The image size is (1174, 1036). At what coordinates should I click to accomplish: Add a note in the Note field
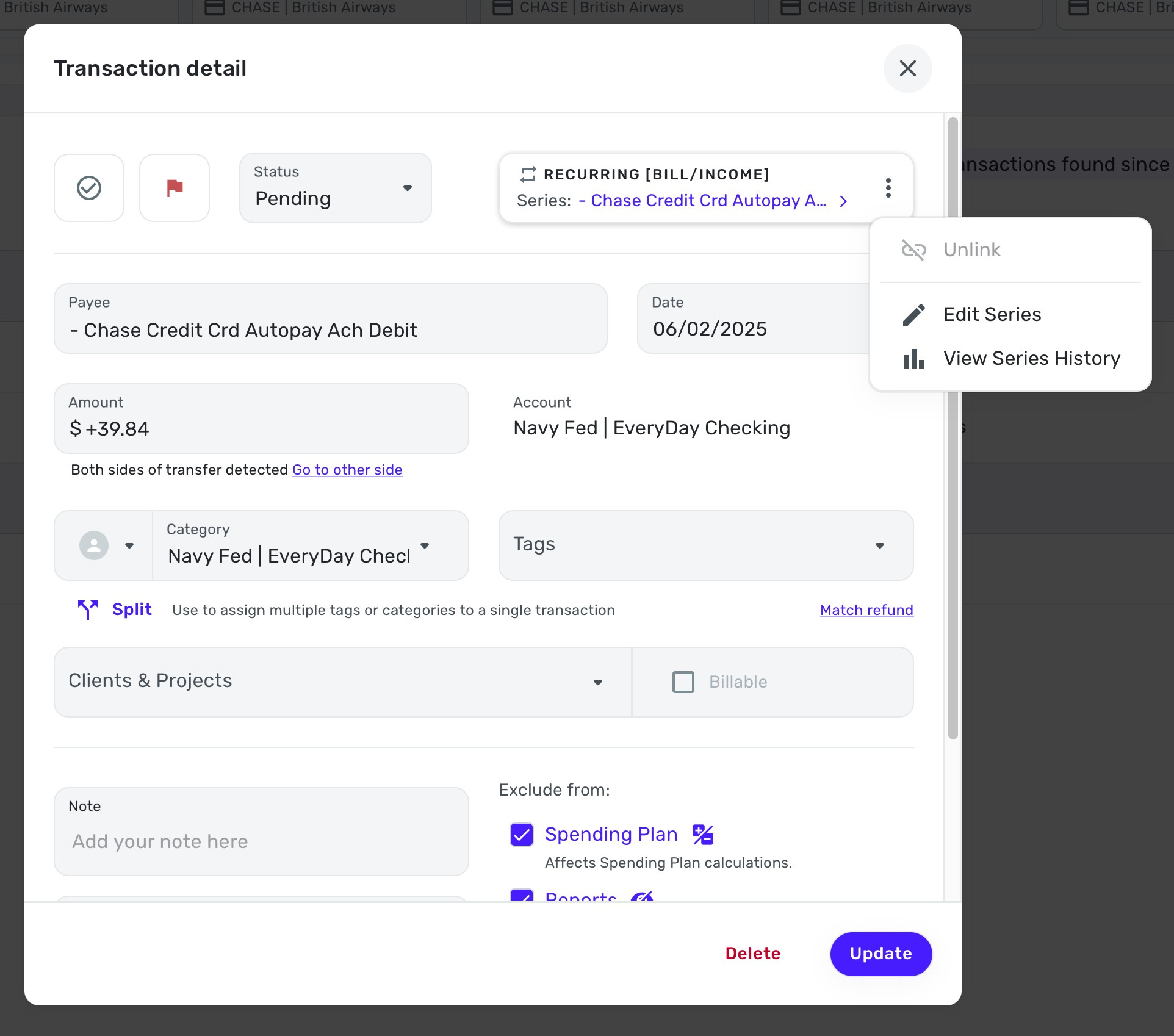[261, 832]
